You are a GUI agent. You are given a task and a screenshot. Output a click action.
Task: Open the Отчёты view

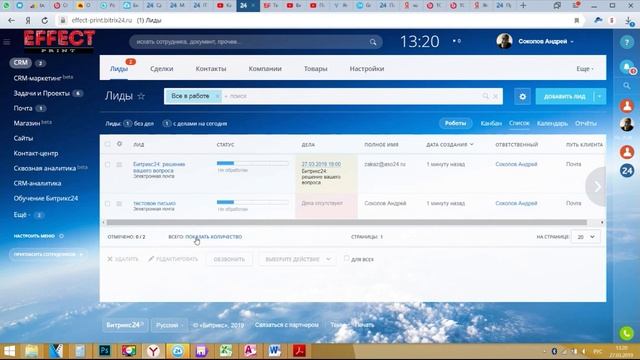coord(586,123)
